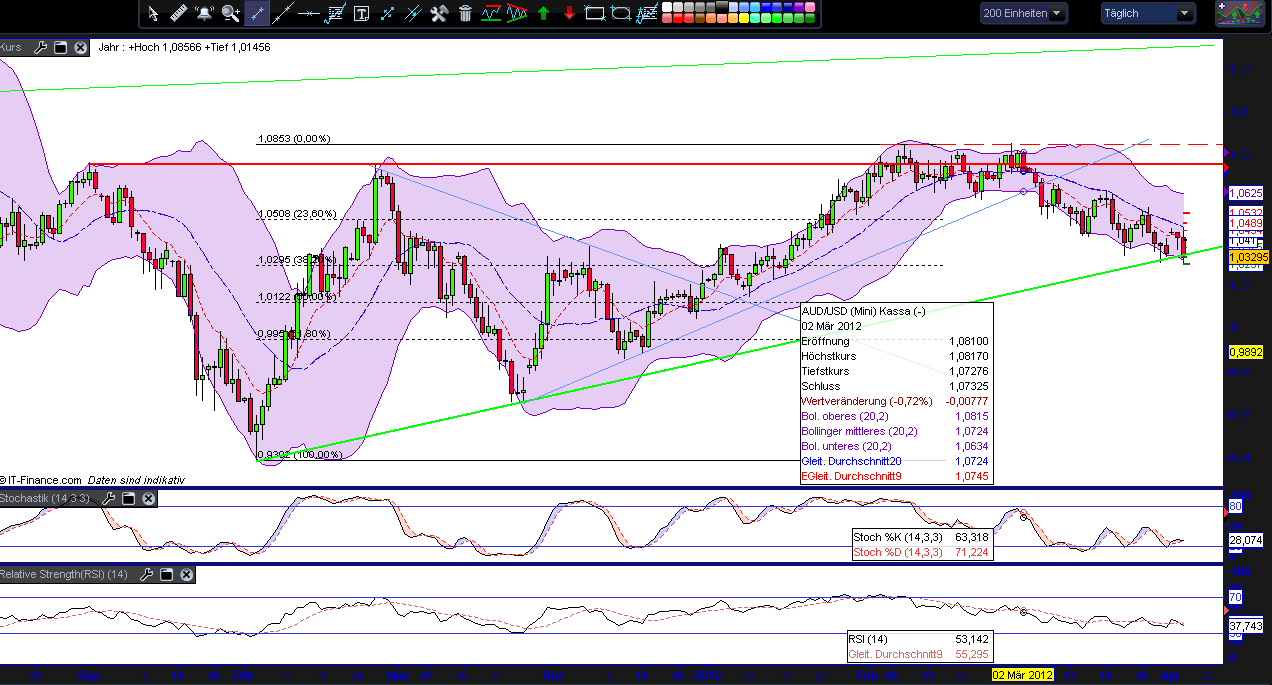
Task: Open the hammer and wrench settings
Action: 439,13
